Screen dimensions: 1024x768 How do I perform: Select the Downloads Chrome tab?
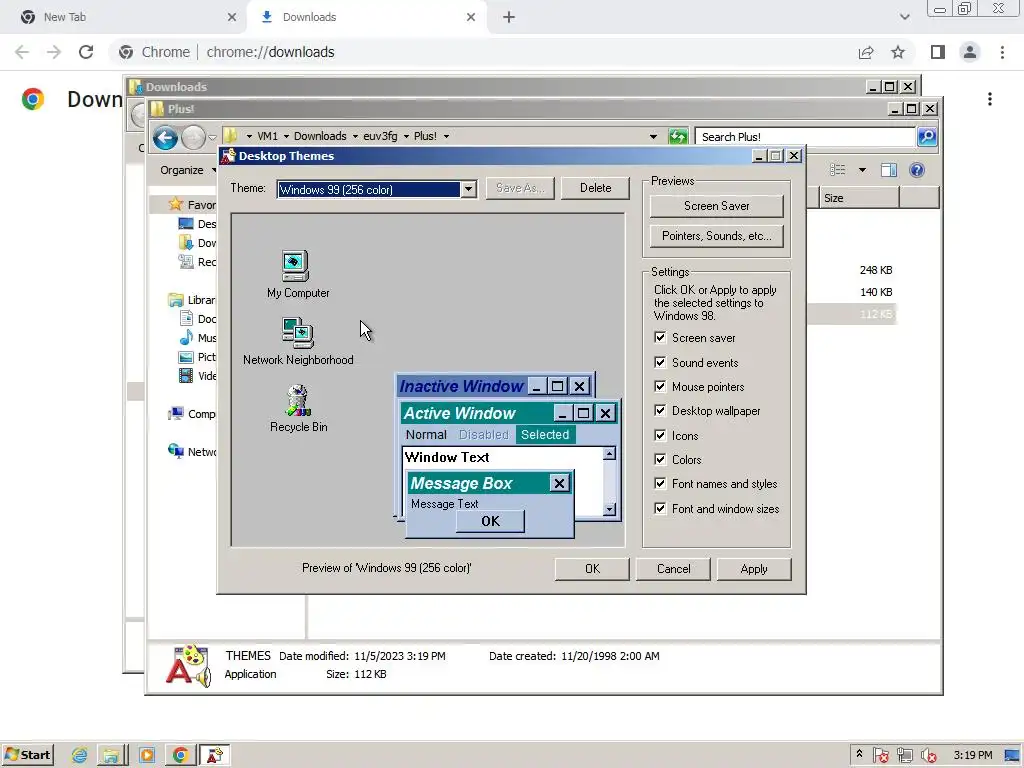coord(366,17)
